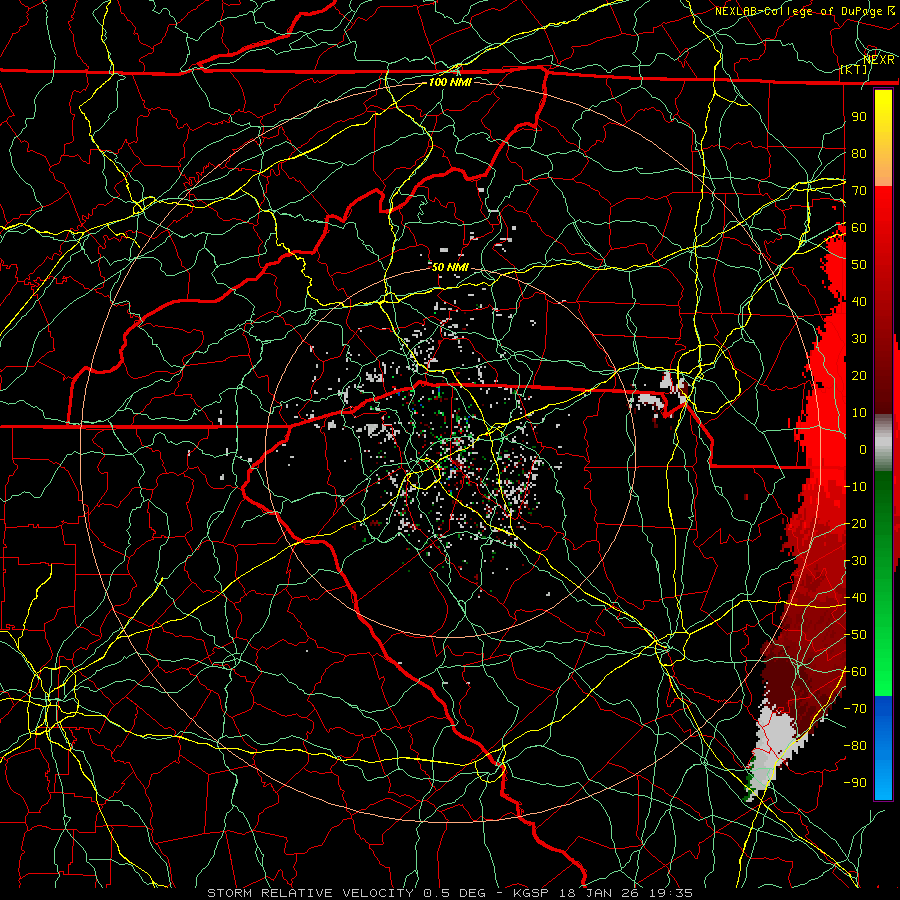Pick the light blue segment at the bottom of the color bar
The height and width of the screenshot is (900, 900).
click(883, 778)
